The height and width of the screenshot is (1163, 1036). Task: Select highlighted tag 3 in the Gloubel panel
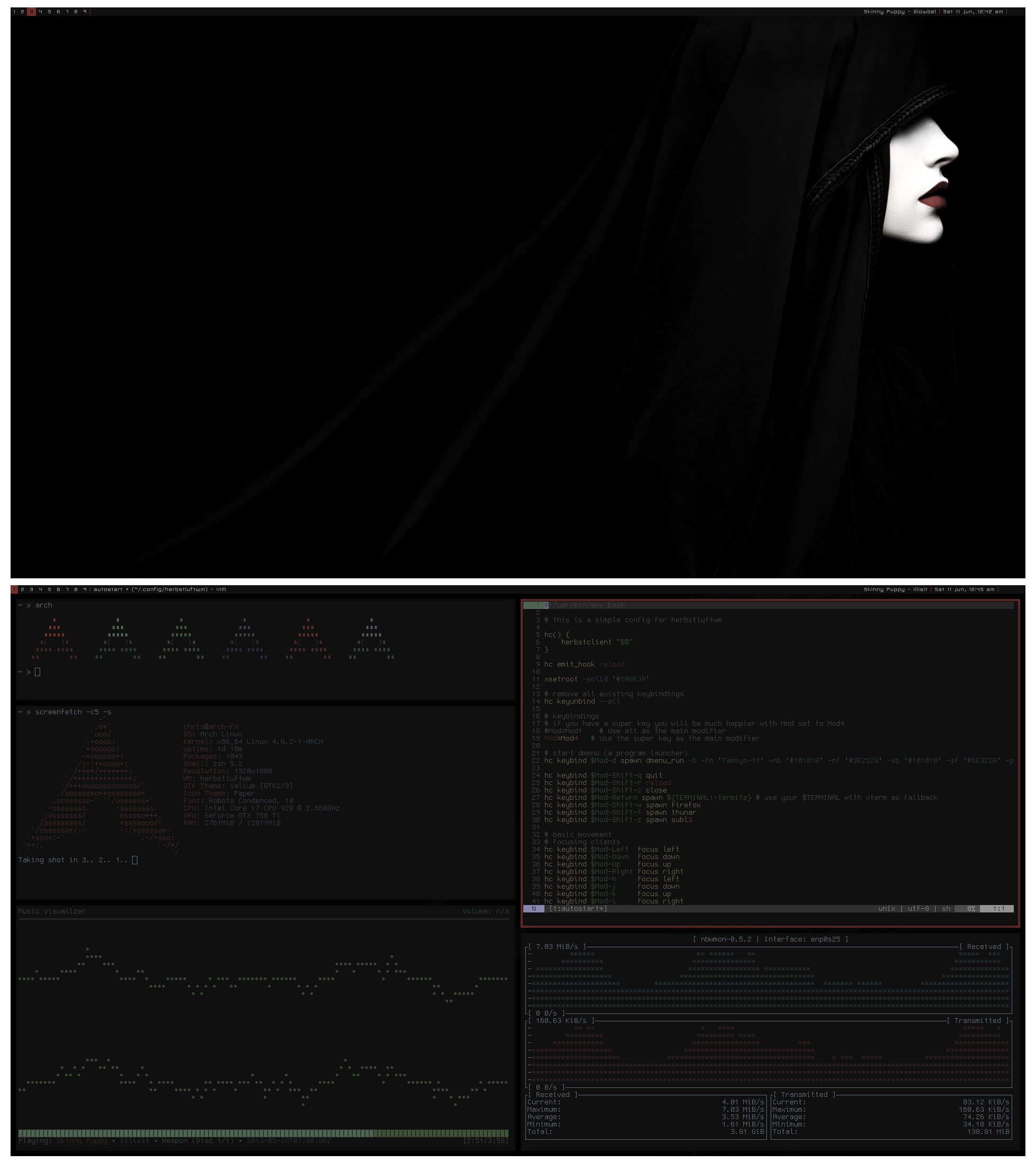31,12
